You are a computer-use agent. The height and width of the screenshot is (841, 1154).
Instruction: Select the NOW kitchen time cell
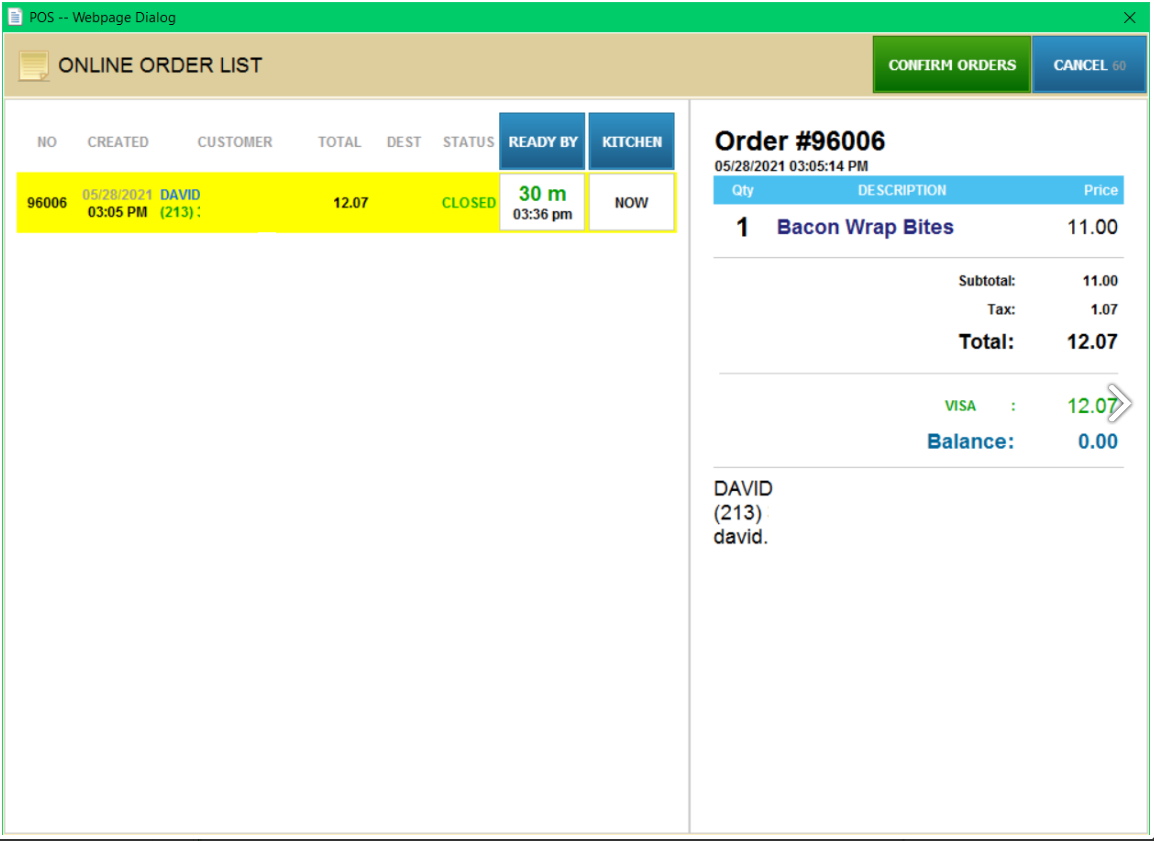[x=631, y=202]
